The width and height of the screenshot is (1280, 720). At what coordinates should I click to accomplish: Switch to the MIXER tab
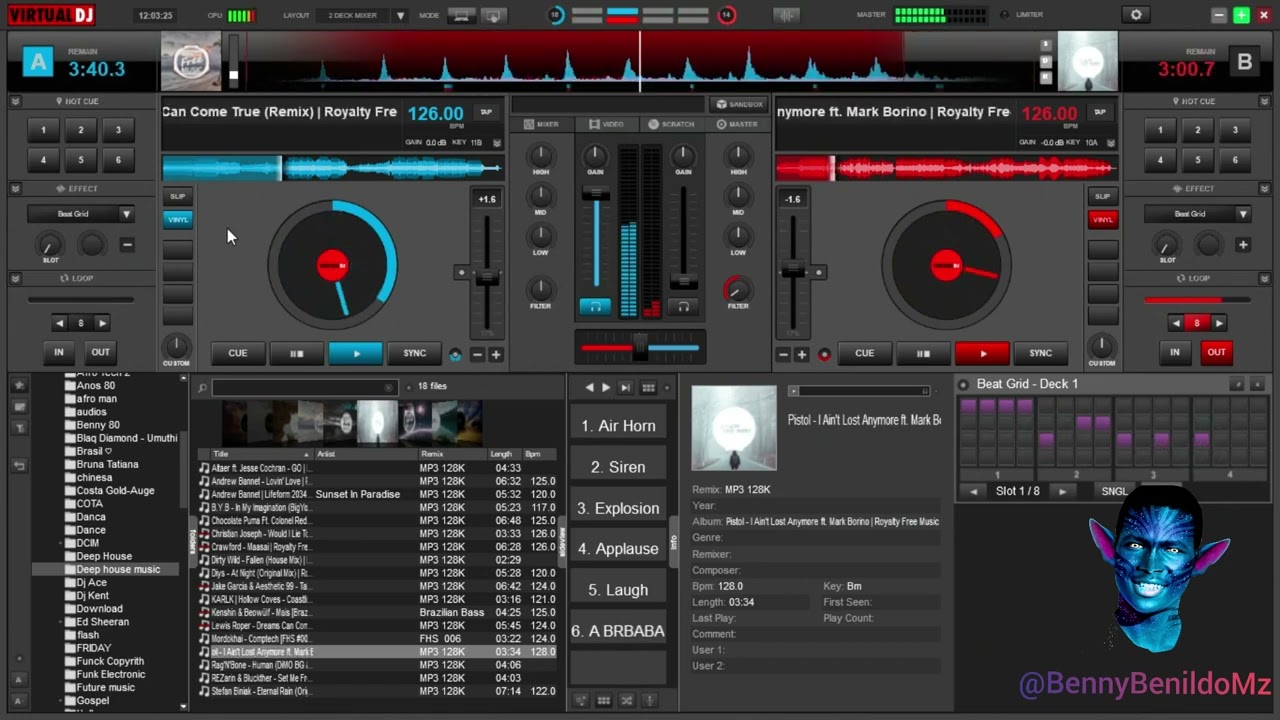pyautogui.click(x=541, y=124)
